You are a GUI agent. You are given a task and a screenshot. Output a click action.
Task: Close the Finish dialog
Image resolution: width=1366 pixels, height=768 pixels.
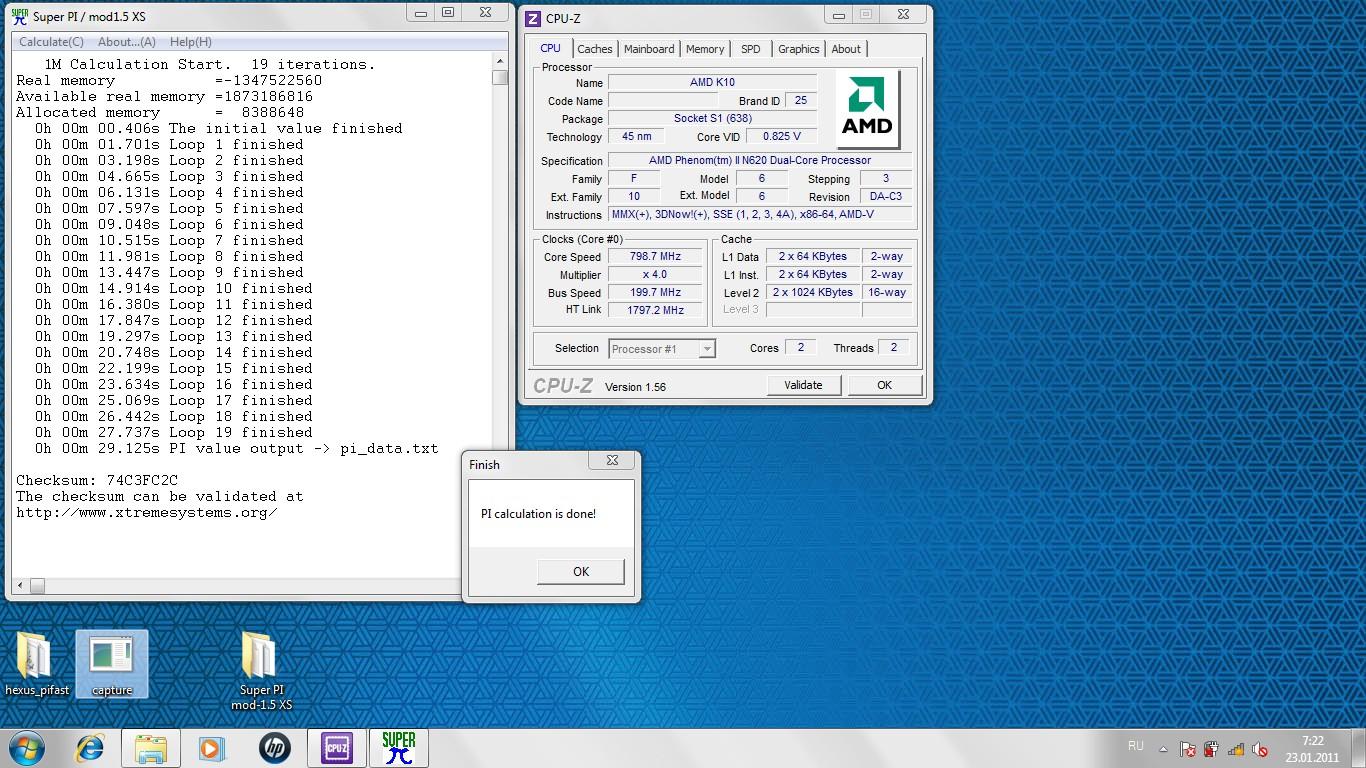(611, 461)
